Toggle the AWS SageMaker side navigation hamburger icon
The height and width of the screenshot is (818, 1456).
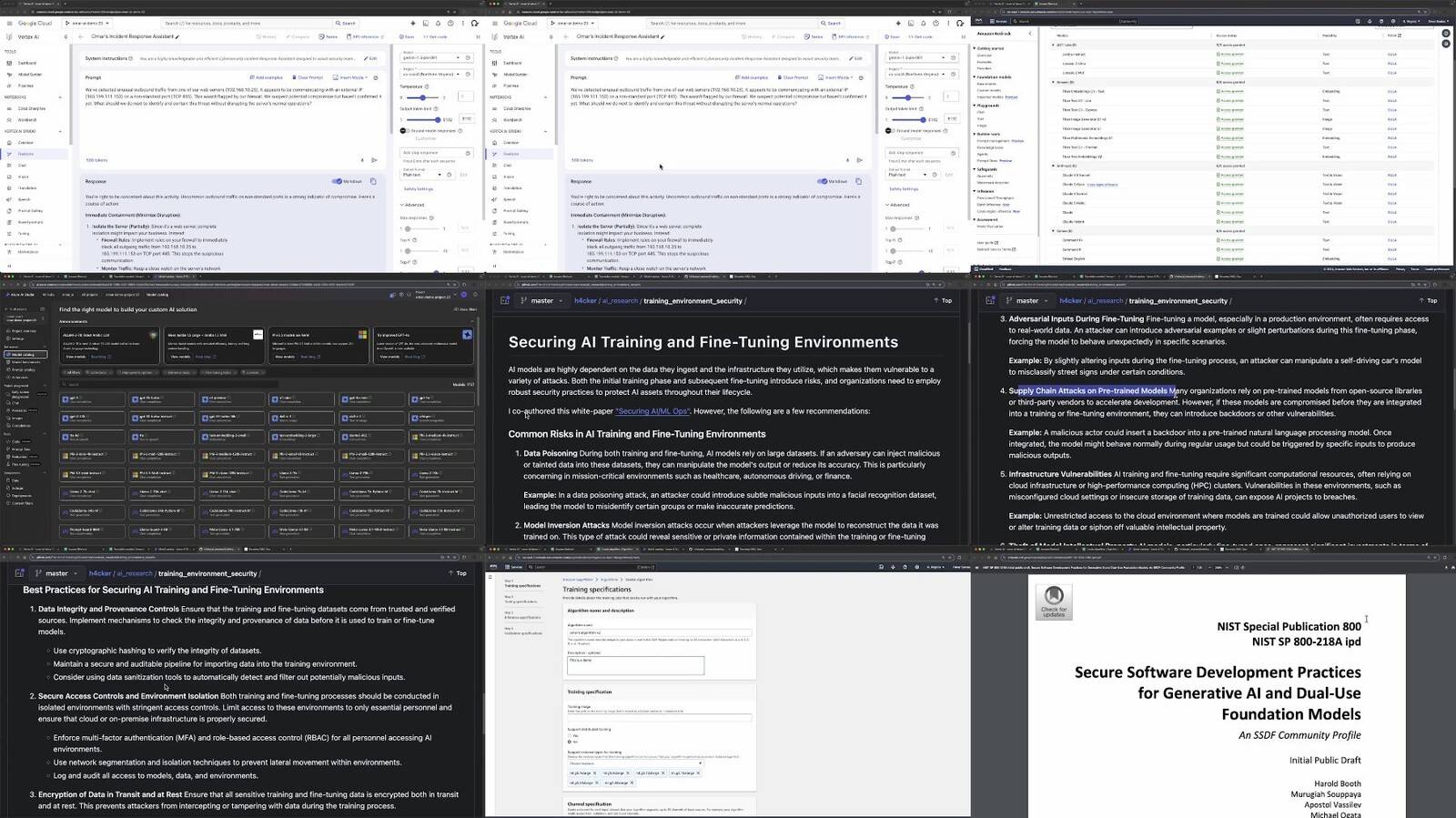click(490, 577)
